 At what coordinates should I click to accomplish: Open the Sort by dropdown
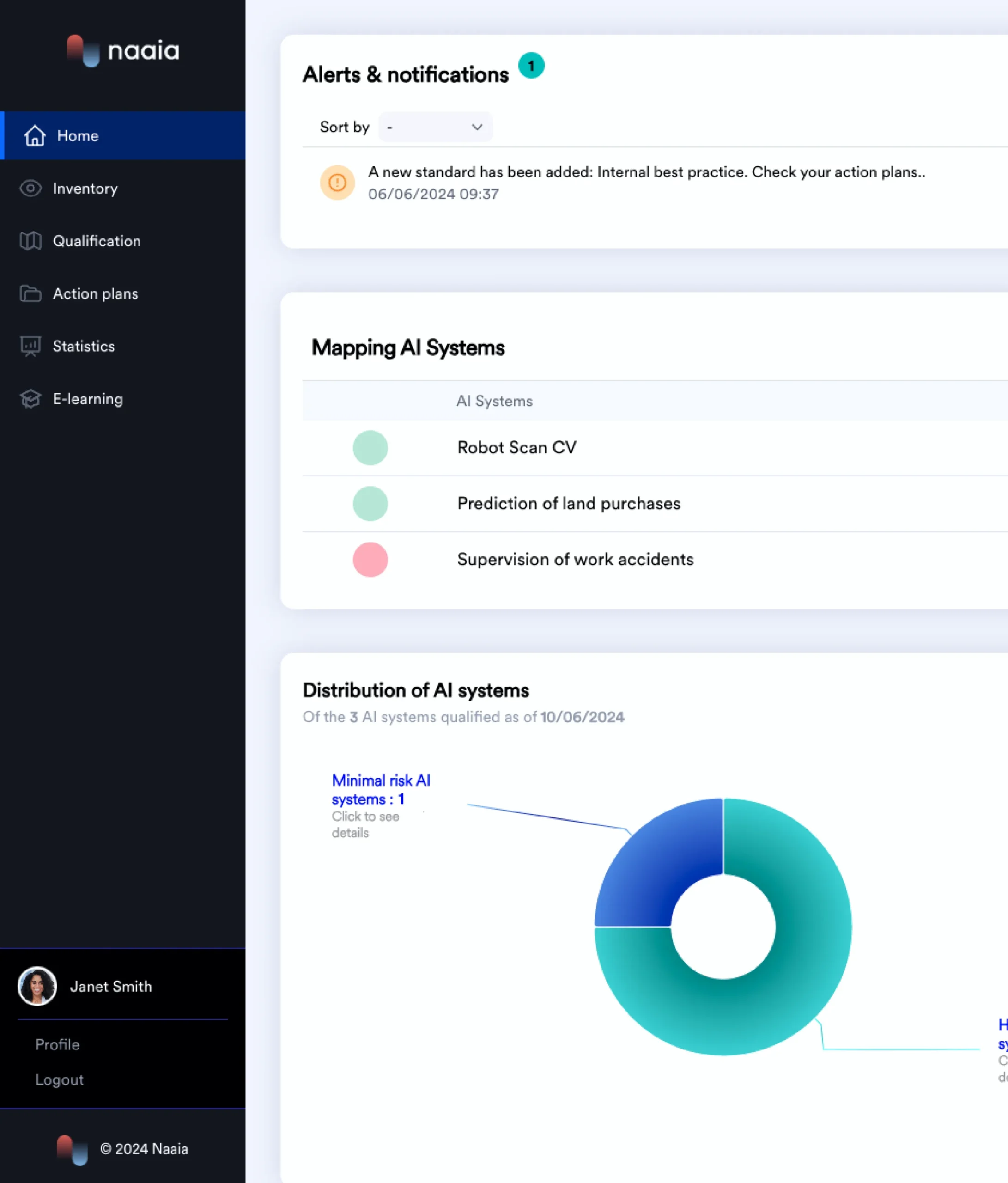click(x=435, y=128)
